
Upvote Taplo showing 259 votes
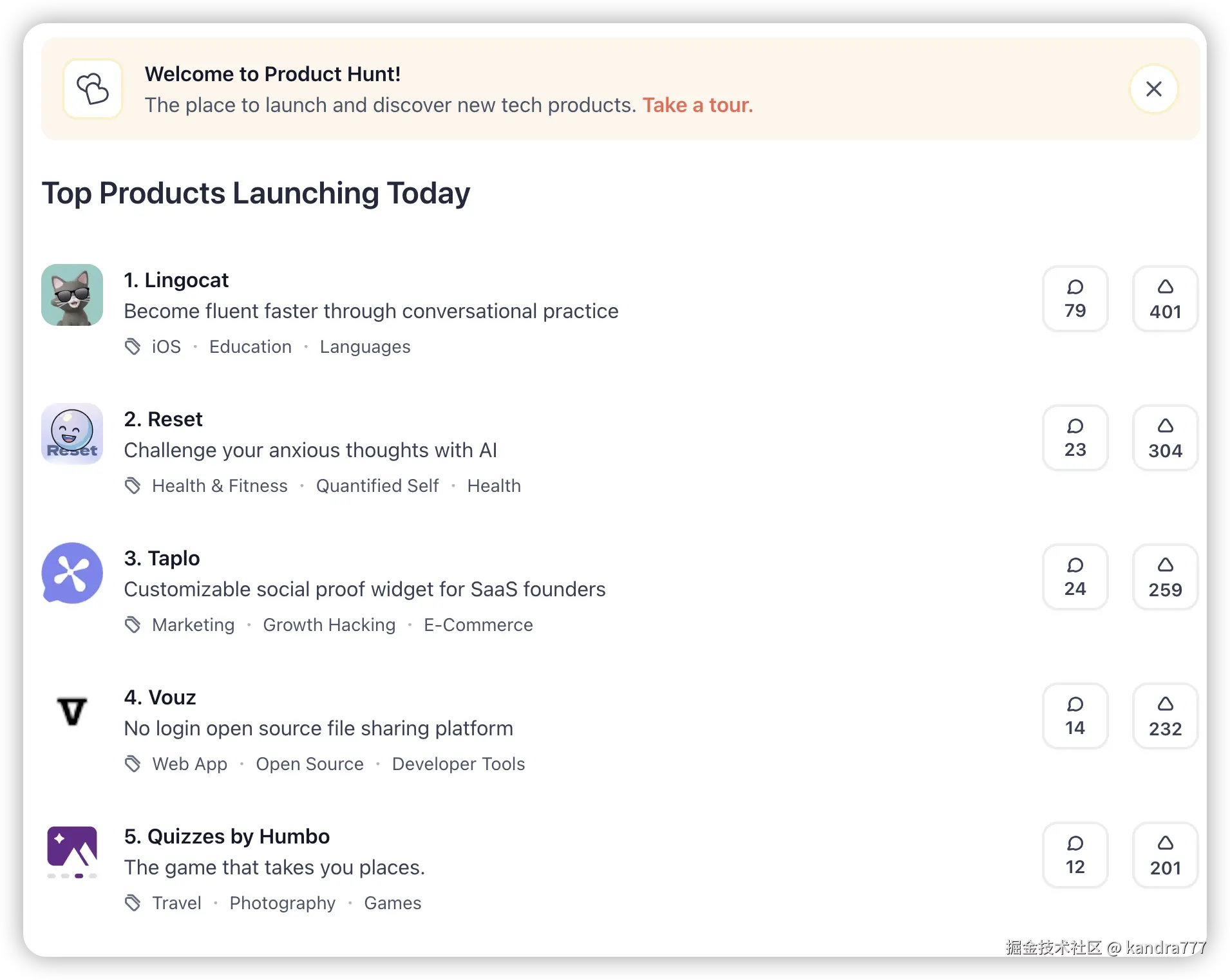coord(1165,577)
